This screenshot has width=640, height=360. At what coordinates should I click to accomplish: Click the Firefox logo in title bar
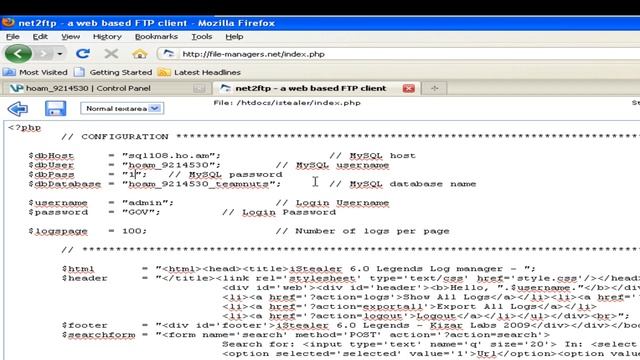(x=8, y=22)
